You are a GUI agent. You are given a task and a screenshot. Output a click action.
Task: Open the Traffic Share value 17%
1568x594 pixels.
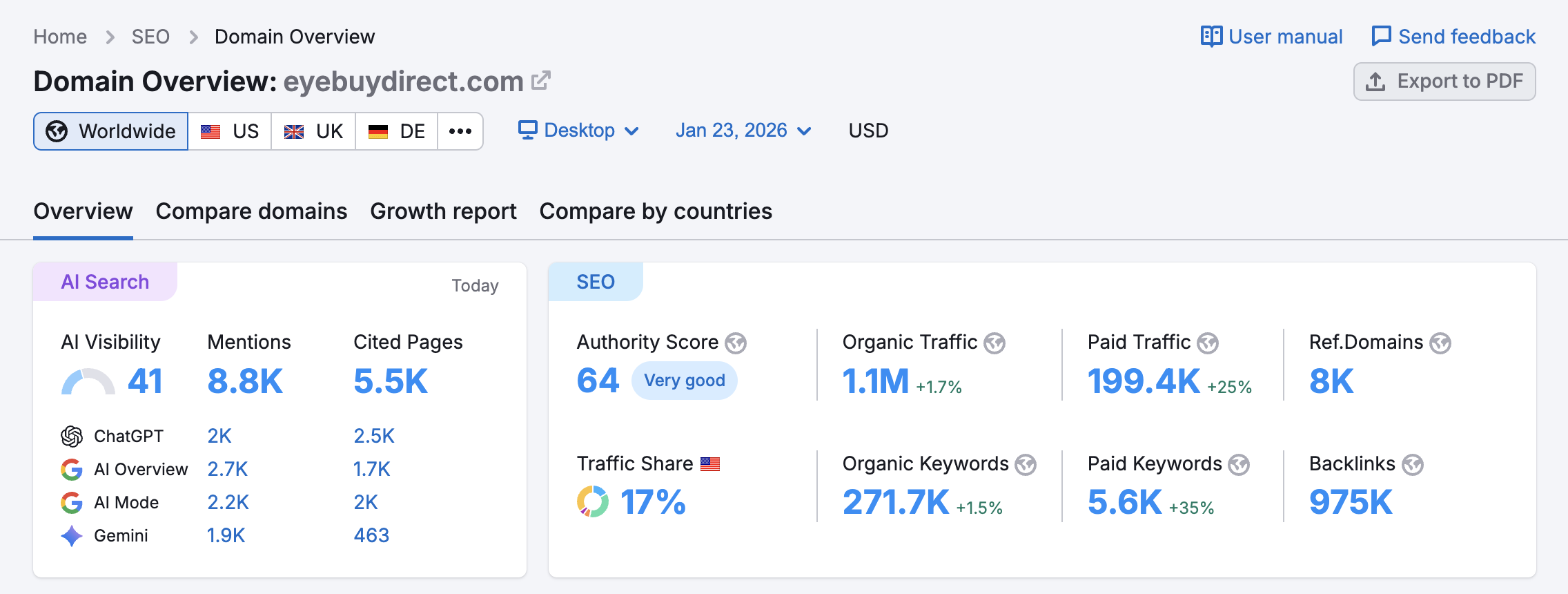click(653, 502)
